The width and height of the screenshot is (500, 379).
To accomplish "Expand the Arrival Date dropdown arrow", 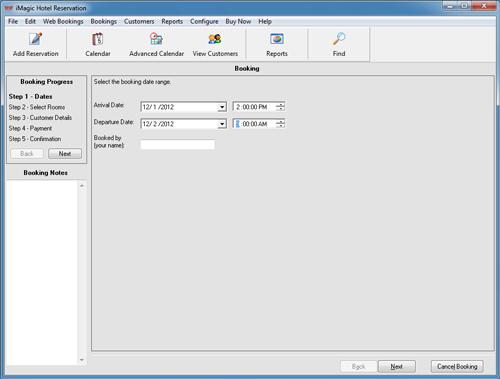I will point(222,107).
